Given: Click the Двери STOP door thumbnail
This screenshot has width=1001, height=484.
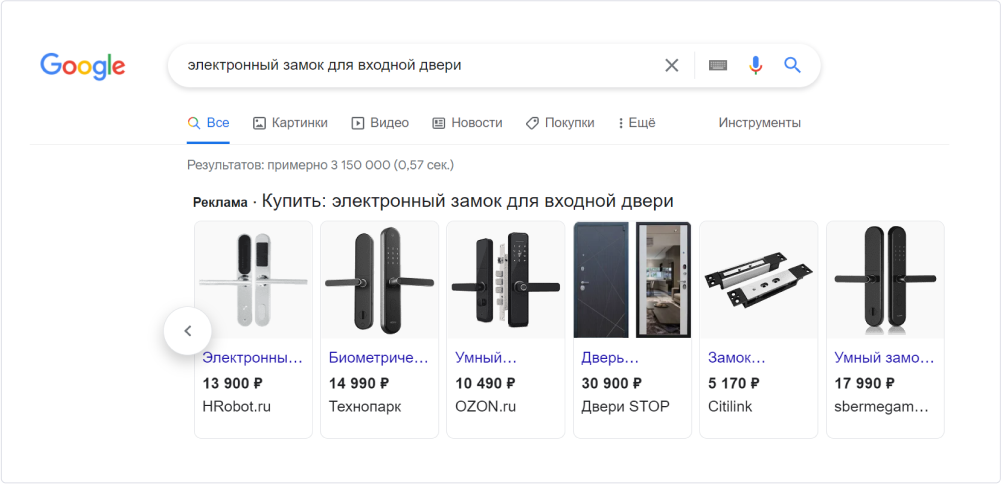Looking at the screenshot, I should pos(632,280).
